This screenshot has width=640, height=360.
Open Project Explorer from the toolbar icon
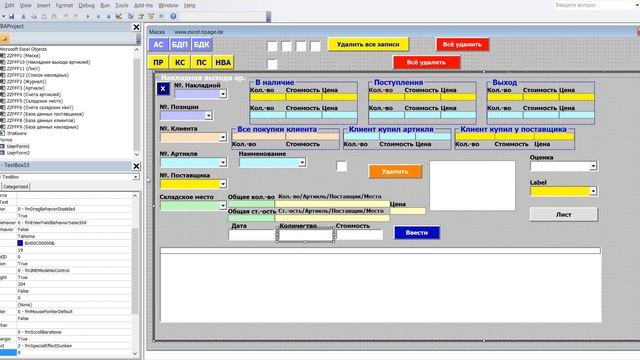coord(131,16)
